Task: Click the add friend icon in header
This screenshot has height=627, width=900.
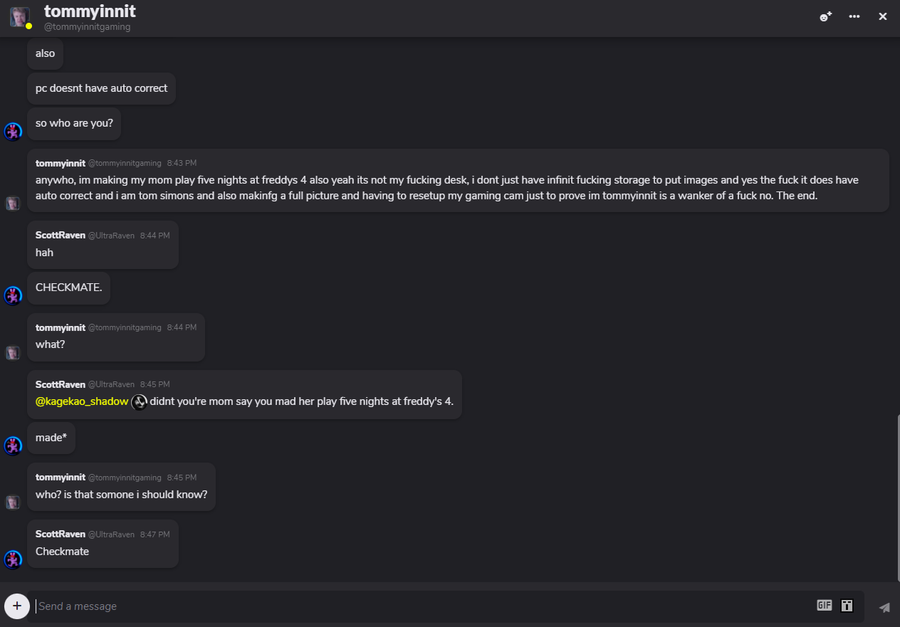Action: click(x=825, y=17)
